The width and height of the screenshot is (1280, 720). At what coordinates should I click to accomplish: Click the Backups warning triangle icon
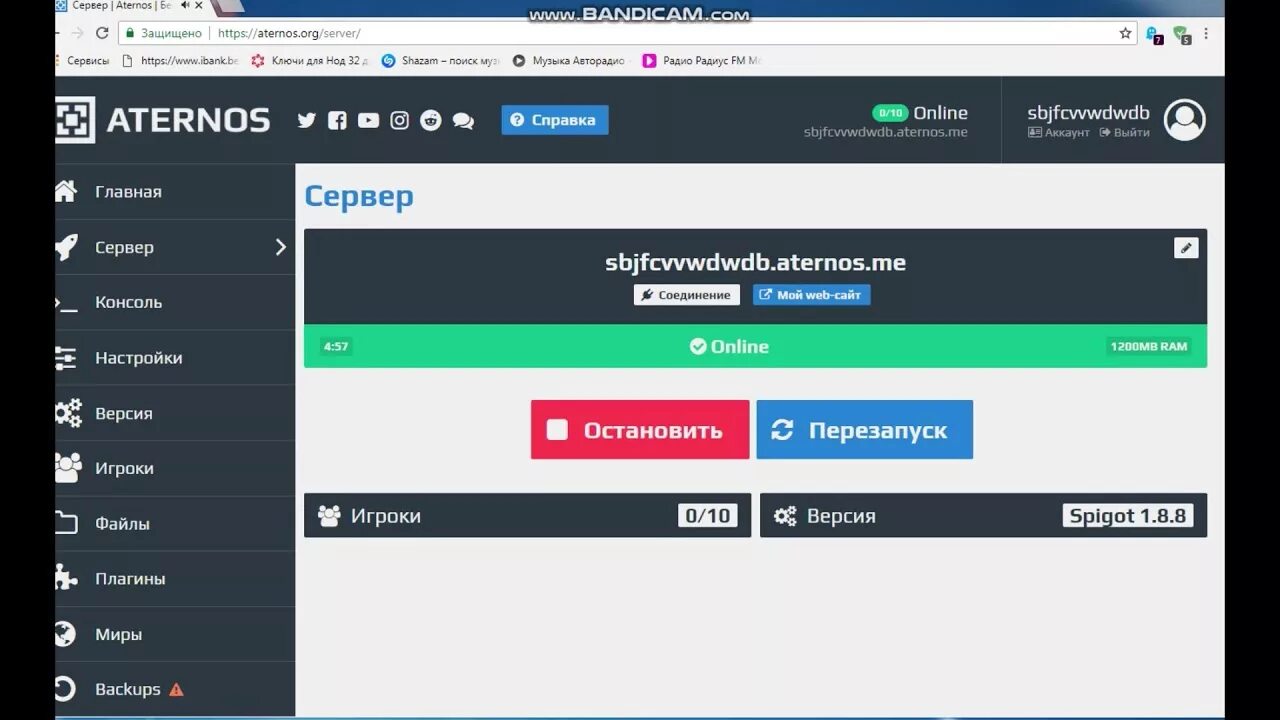coord(176,689)
